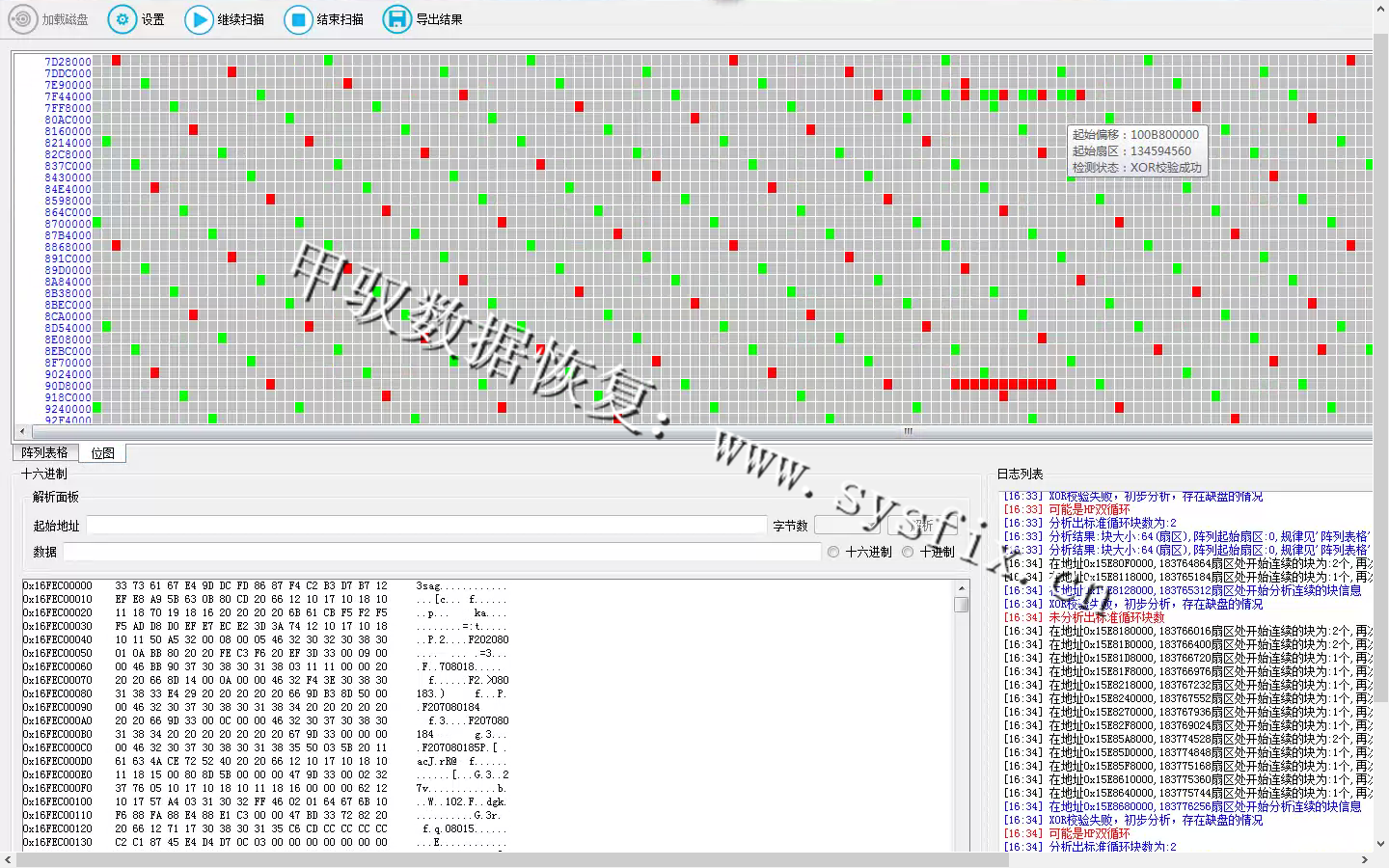Select the 十六进制 radio button
1389x868 pixels.
pos(833,552)
